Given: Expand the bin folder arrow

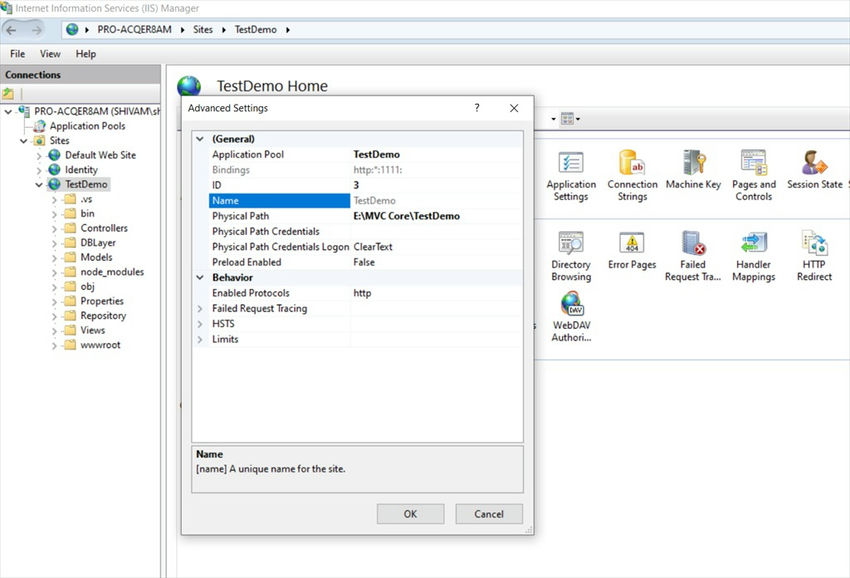Looking at the screenshot, I should tap(54, 214).
